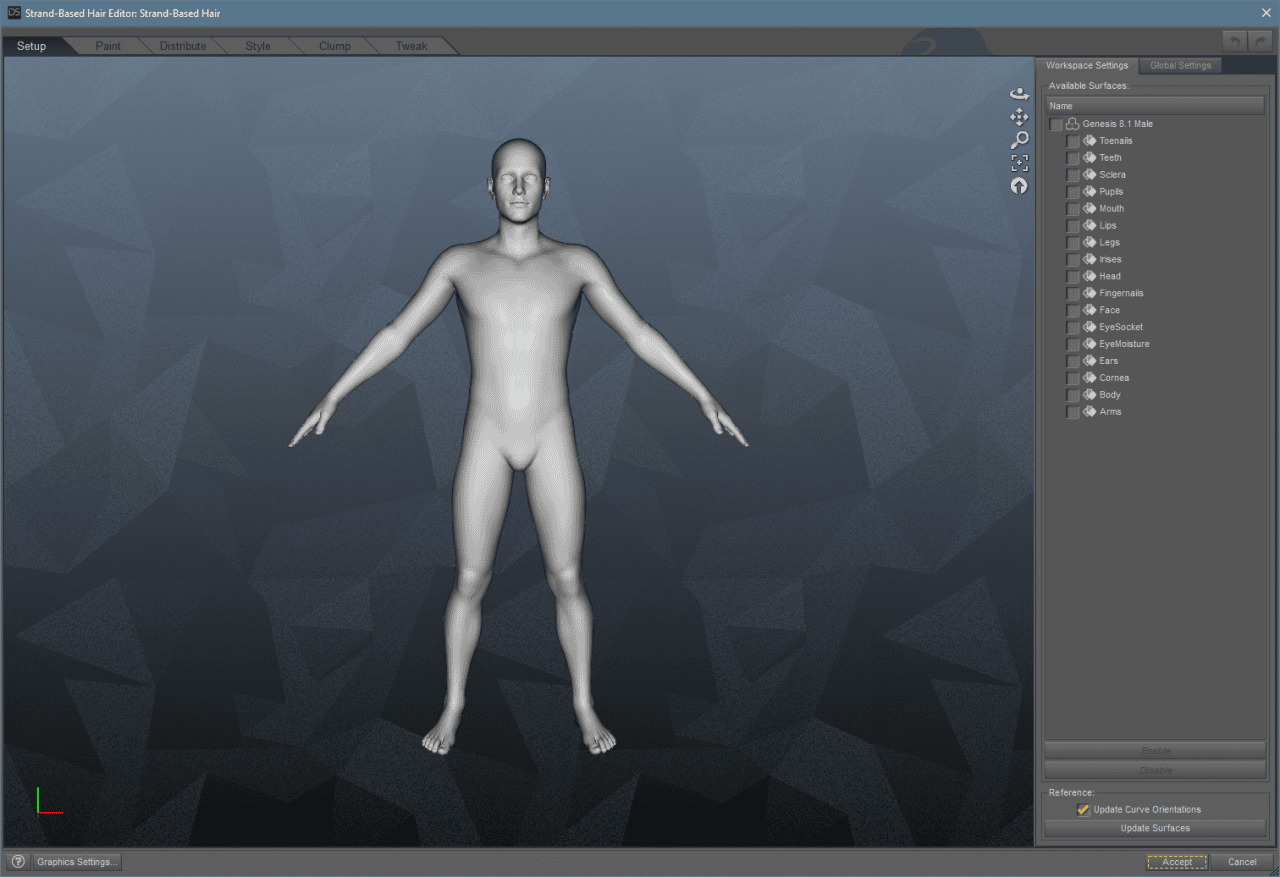1280x877 pixels.
Task: Click the orbit/rotate view camera icon
Action: click(x=1019, y=94)
